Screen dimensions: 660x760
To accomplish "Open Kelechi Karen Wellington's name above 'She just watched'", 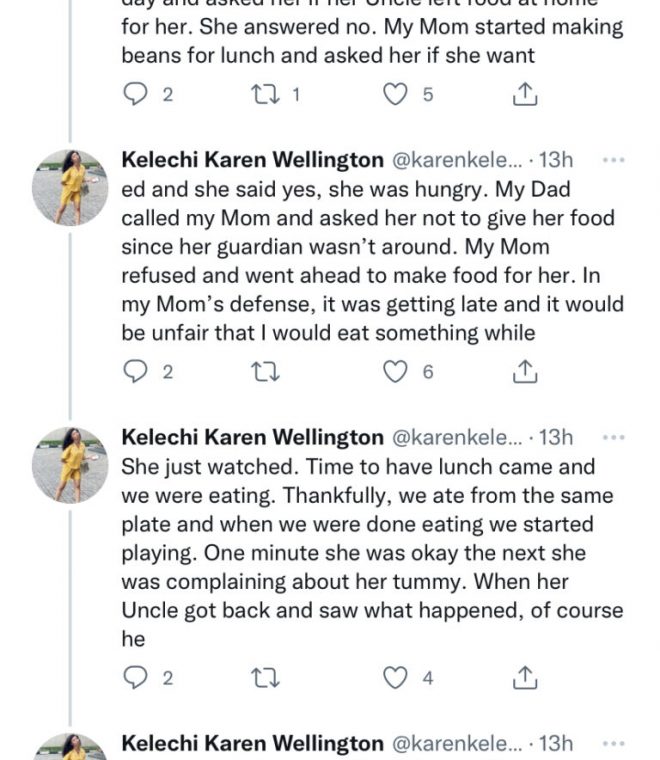I will (x=252, y=437).
